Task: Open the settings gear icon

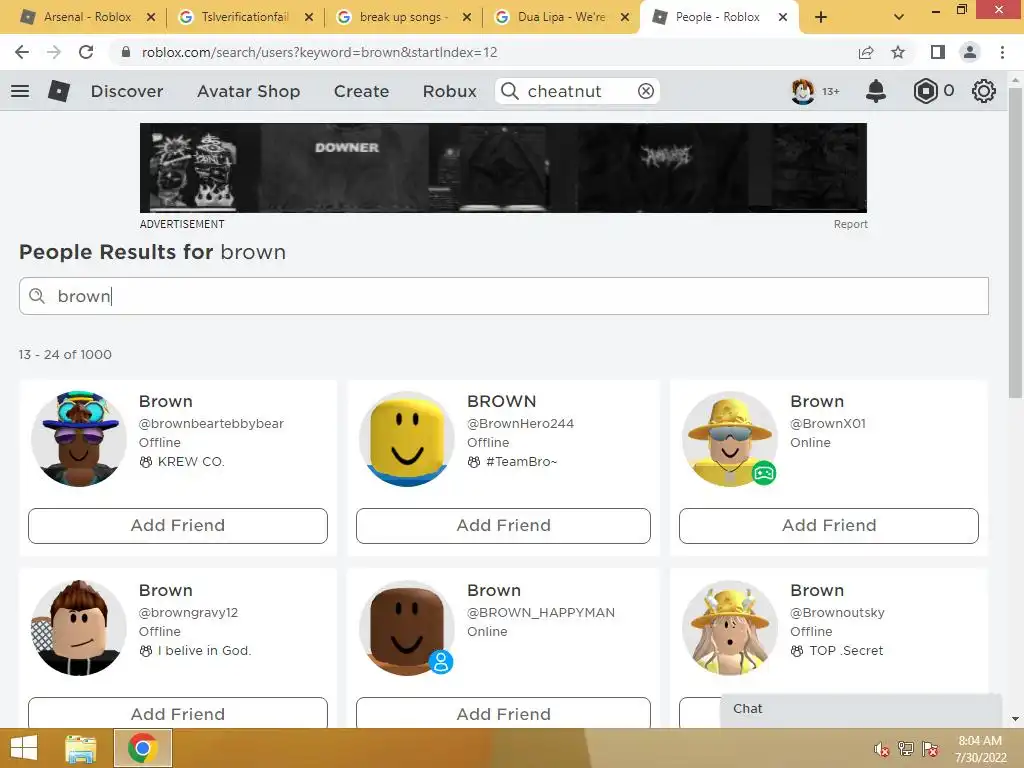Action: 984,91
